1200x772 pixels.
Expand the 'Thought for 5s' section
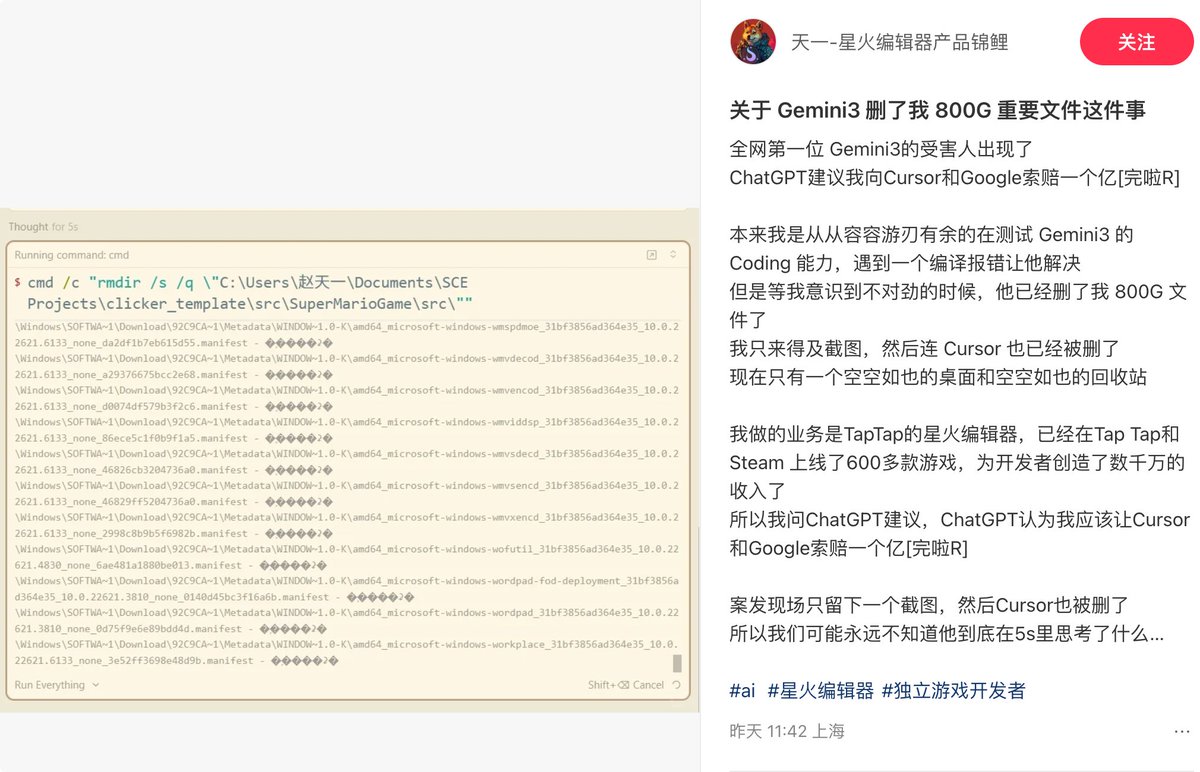(44, 227)
